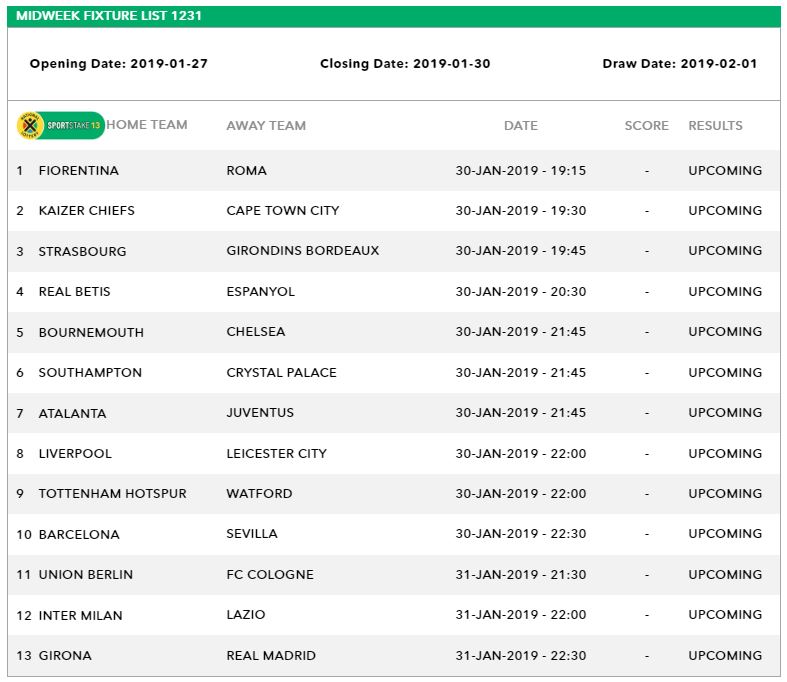Click the HOME TEAM column header
787x682 pixels.
147,125
